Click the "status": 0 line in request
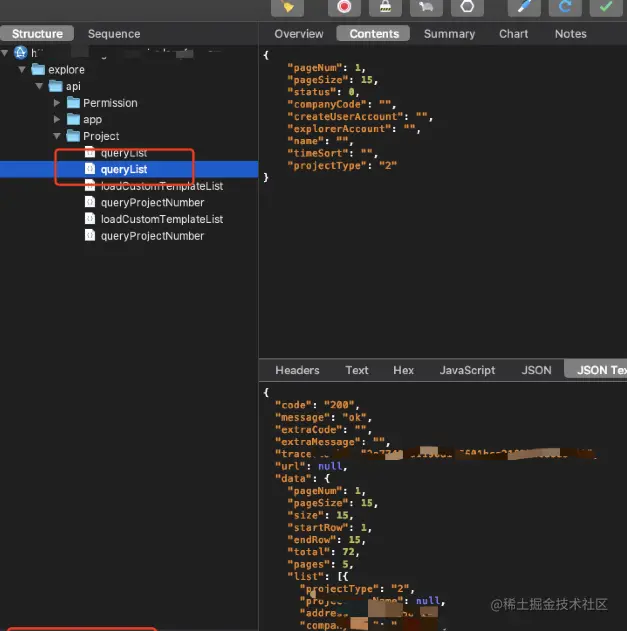 [x=323, y=92]
